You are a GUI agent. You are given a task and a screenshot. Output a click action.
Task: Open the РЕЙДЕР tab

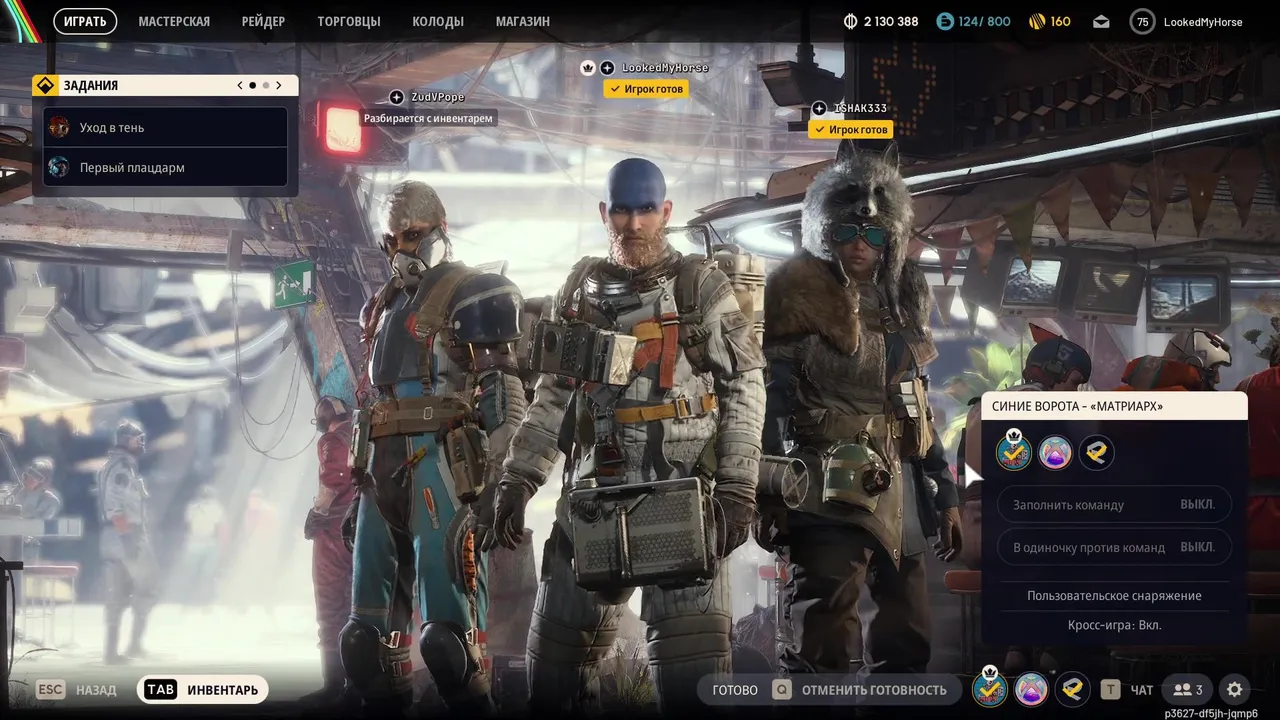263,21
